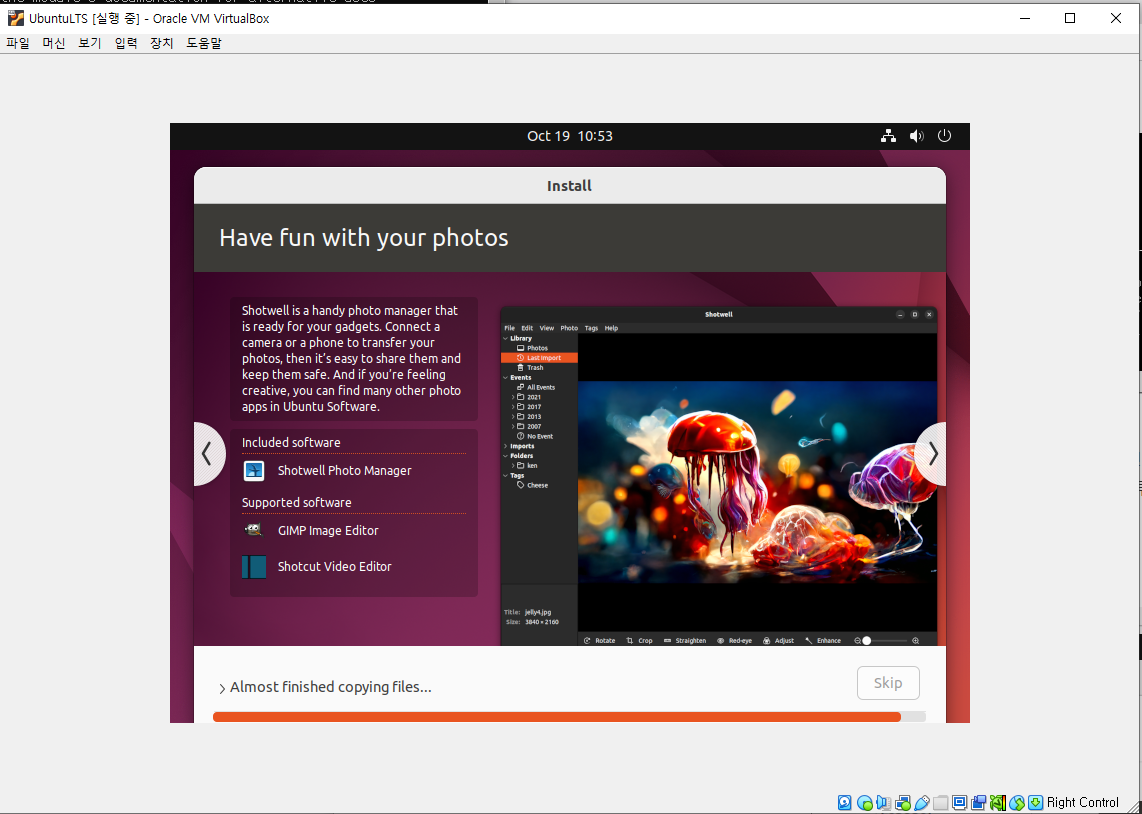Open the 도움말 menu

[x=204, y=43]
